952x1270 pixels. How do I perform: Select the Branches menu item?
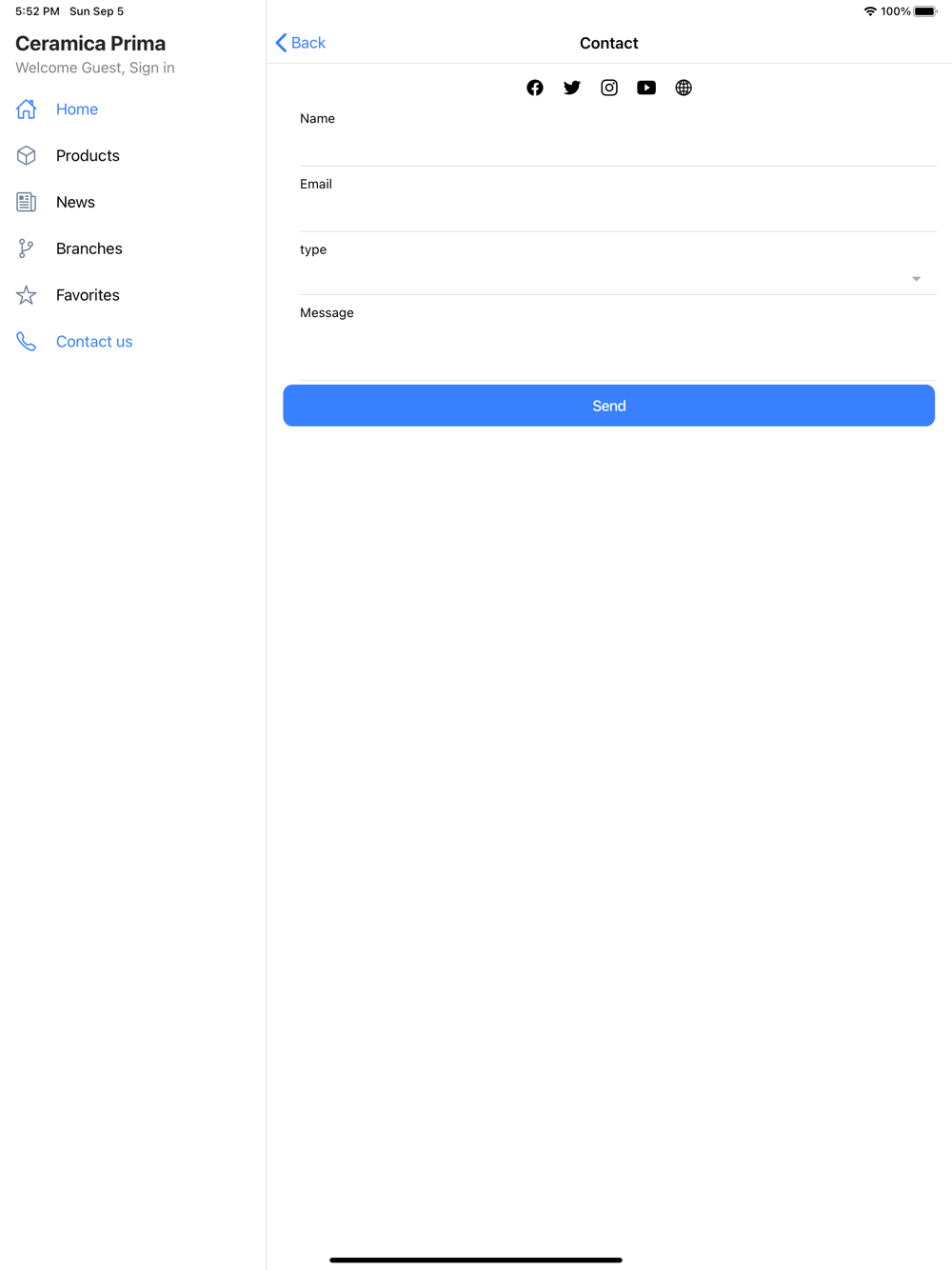(x=89, y=248)
